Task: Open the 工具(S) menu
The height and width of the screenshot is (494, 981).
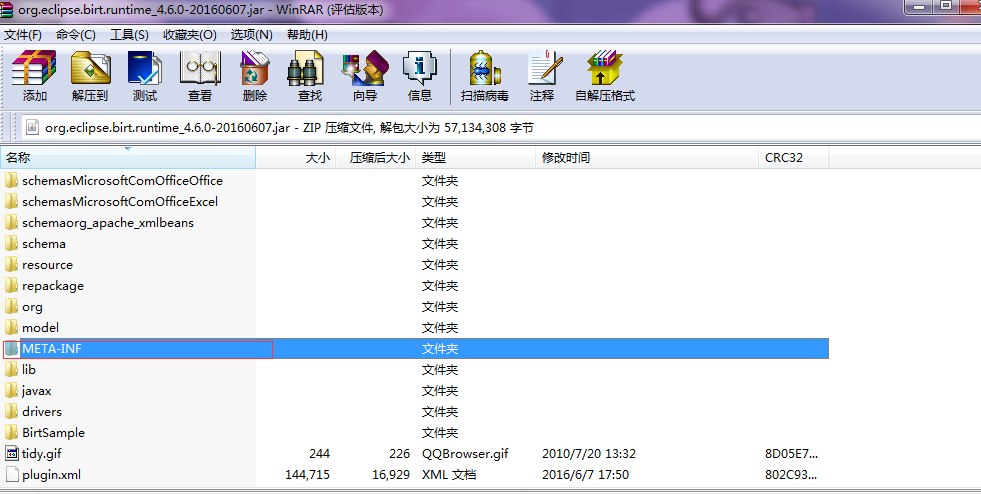Action: (x=130, y=34)
